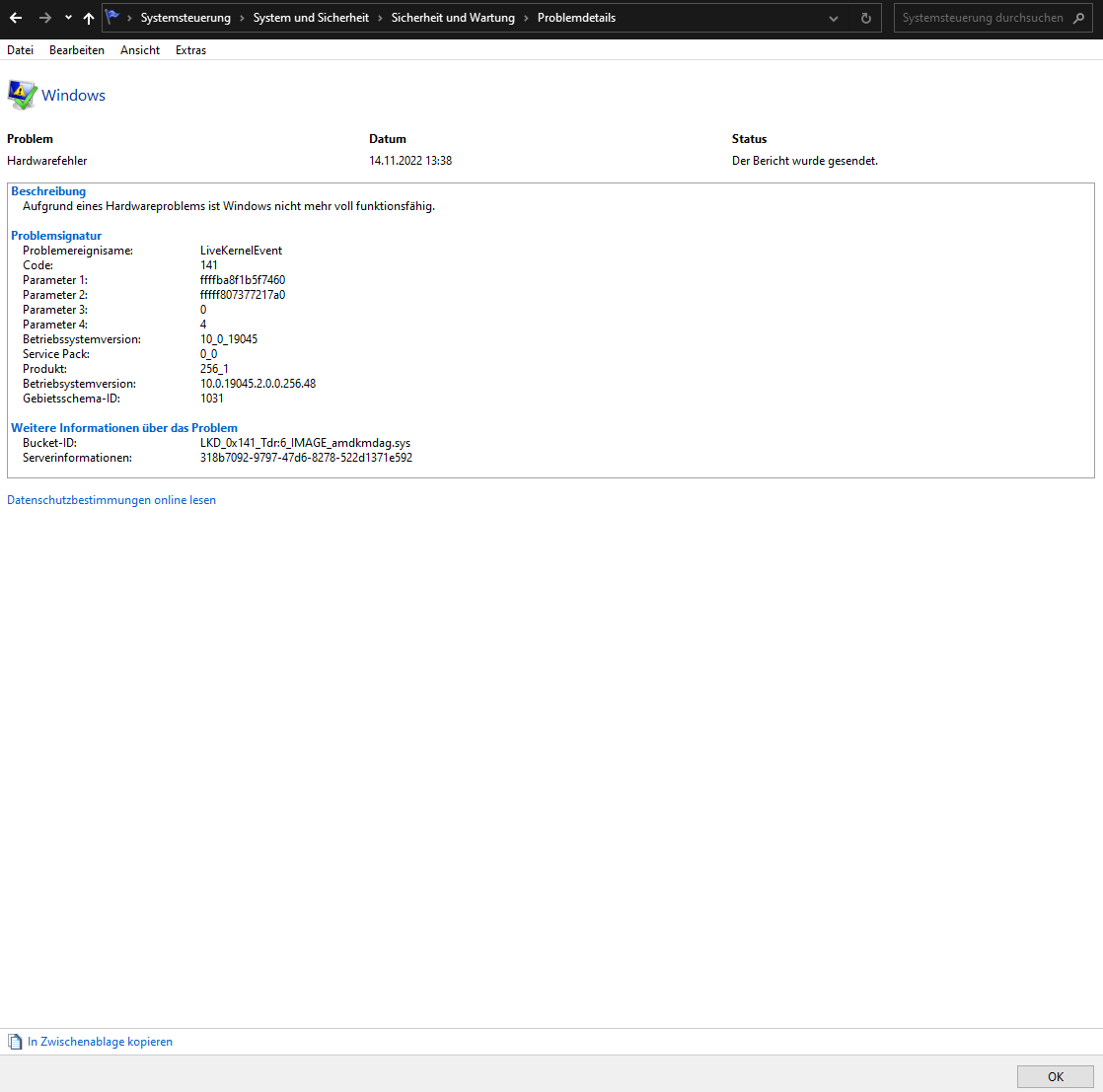The width and height of the screenshot is (1103, 1092).
Task: Click the Sicherheit und Wartung breadcrumb
Action: pyautogui.click(x=453, y=19)
